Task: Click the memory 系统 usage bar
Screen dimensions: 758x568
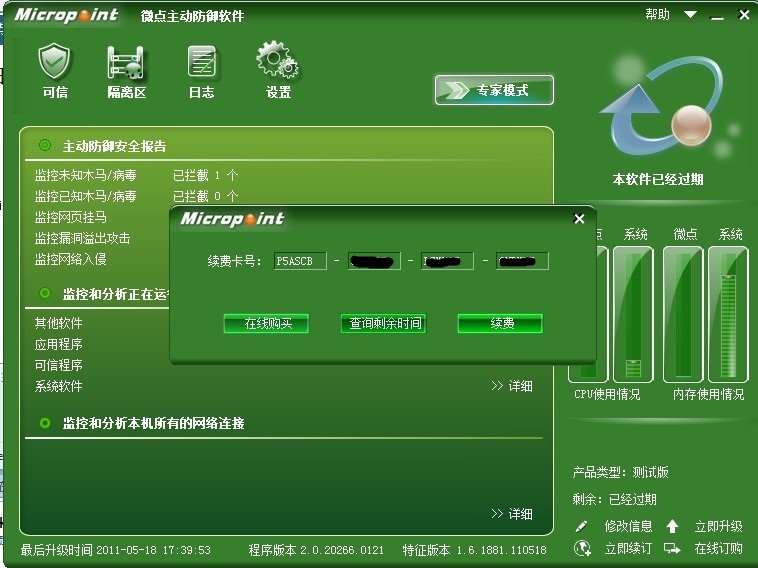Action: (x=728, y=314)
